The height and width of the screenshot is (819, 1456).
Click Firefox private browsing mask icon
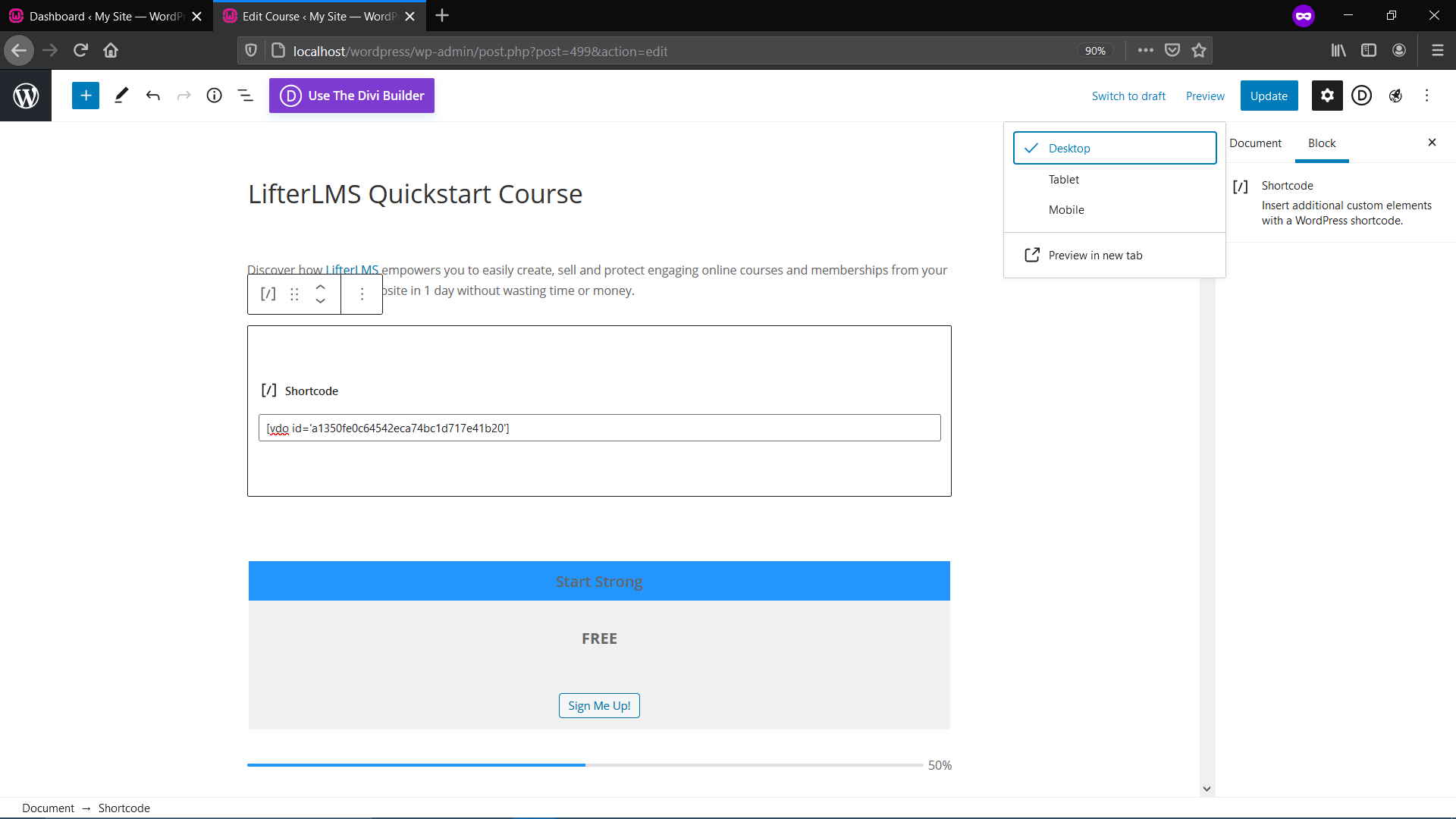point(1303,16)
